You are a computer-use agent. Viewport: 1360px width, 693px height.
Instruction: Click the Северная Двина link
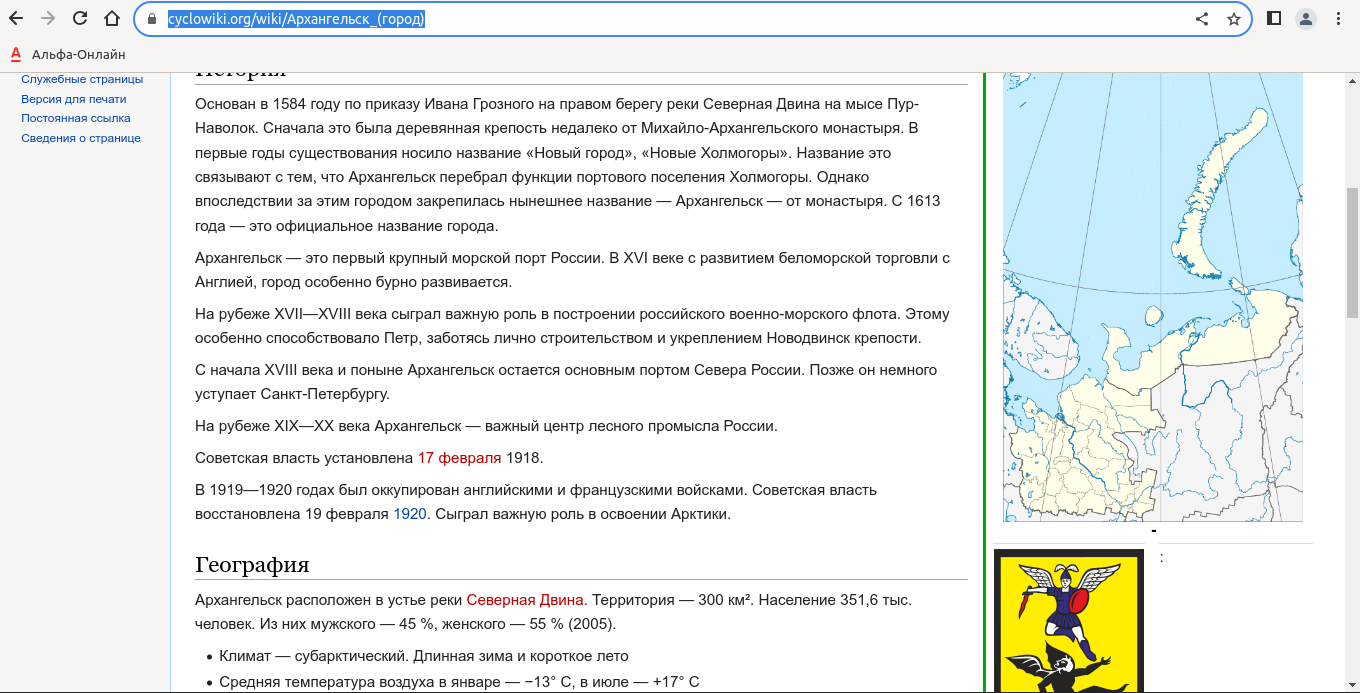pyautogui.click(x=524, y=600)
